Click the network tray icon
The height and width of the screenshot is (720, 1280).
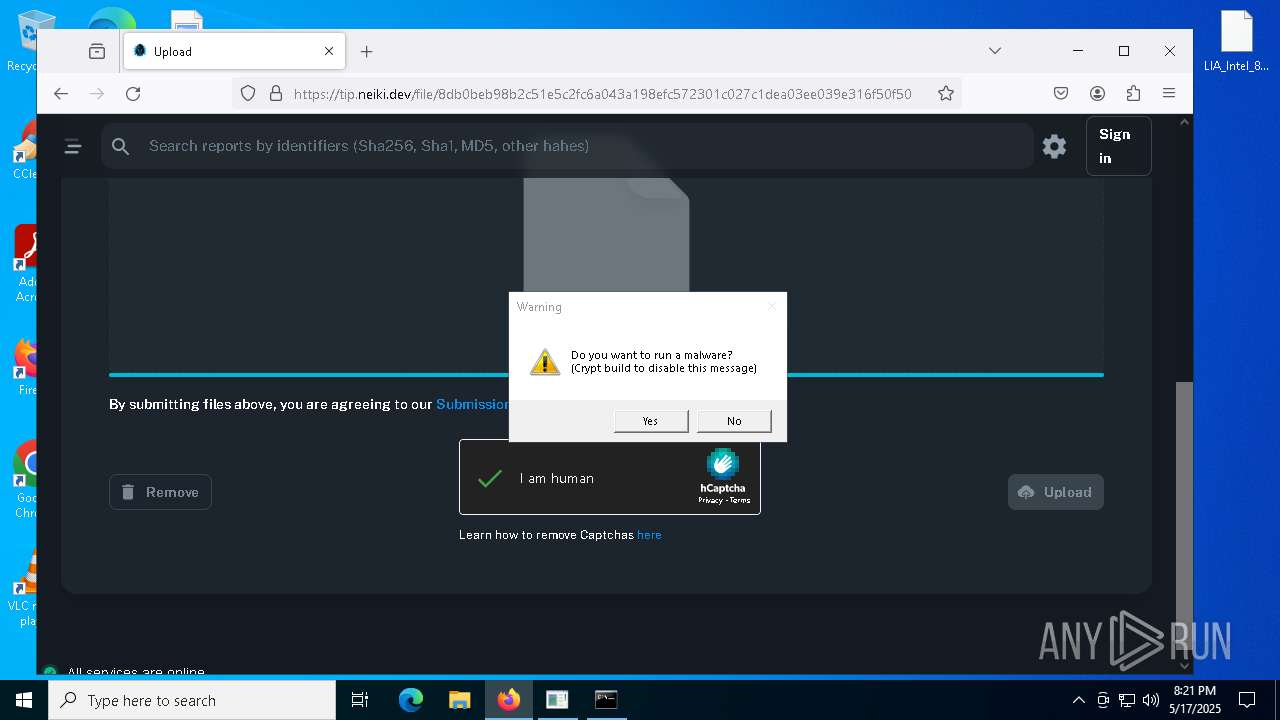coord(1127,700)
